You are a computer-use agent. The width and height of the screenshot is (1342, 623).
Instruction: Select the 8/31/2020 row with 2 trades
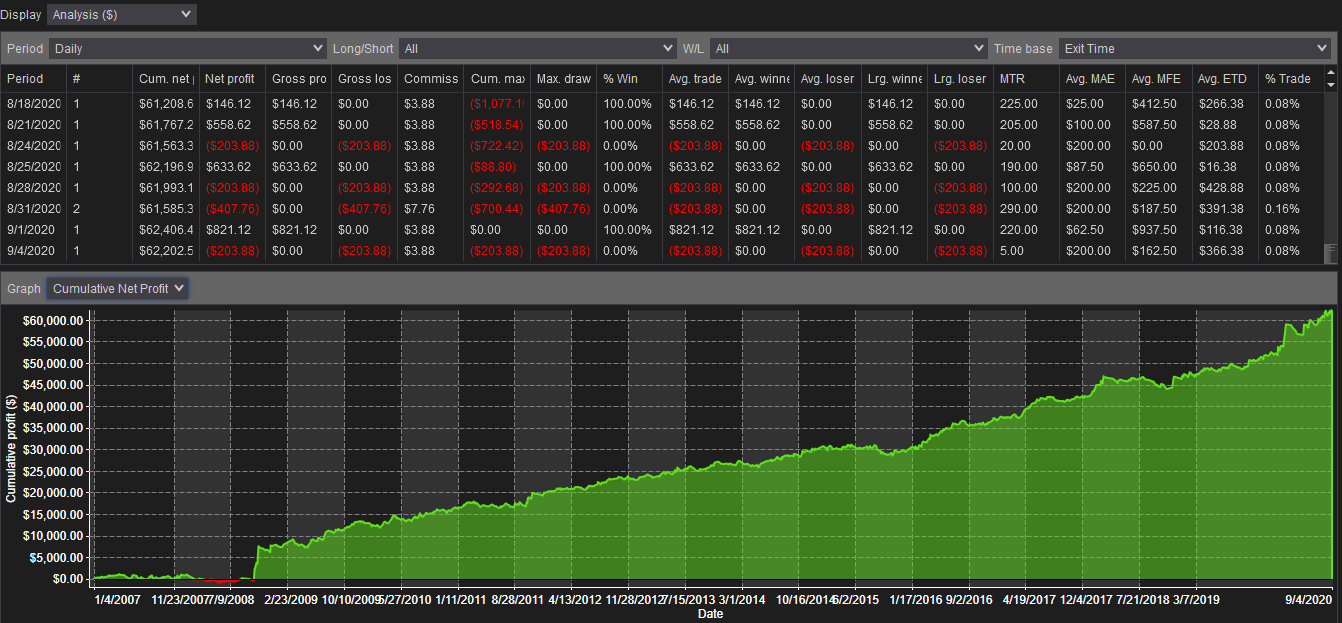(662, 209)
